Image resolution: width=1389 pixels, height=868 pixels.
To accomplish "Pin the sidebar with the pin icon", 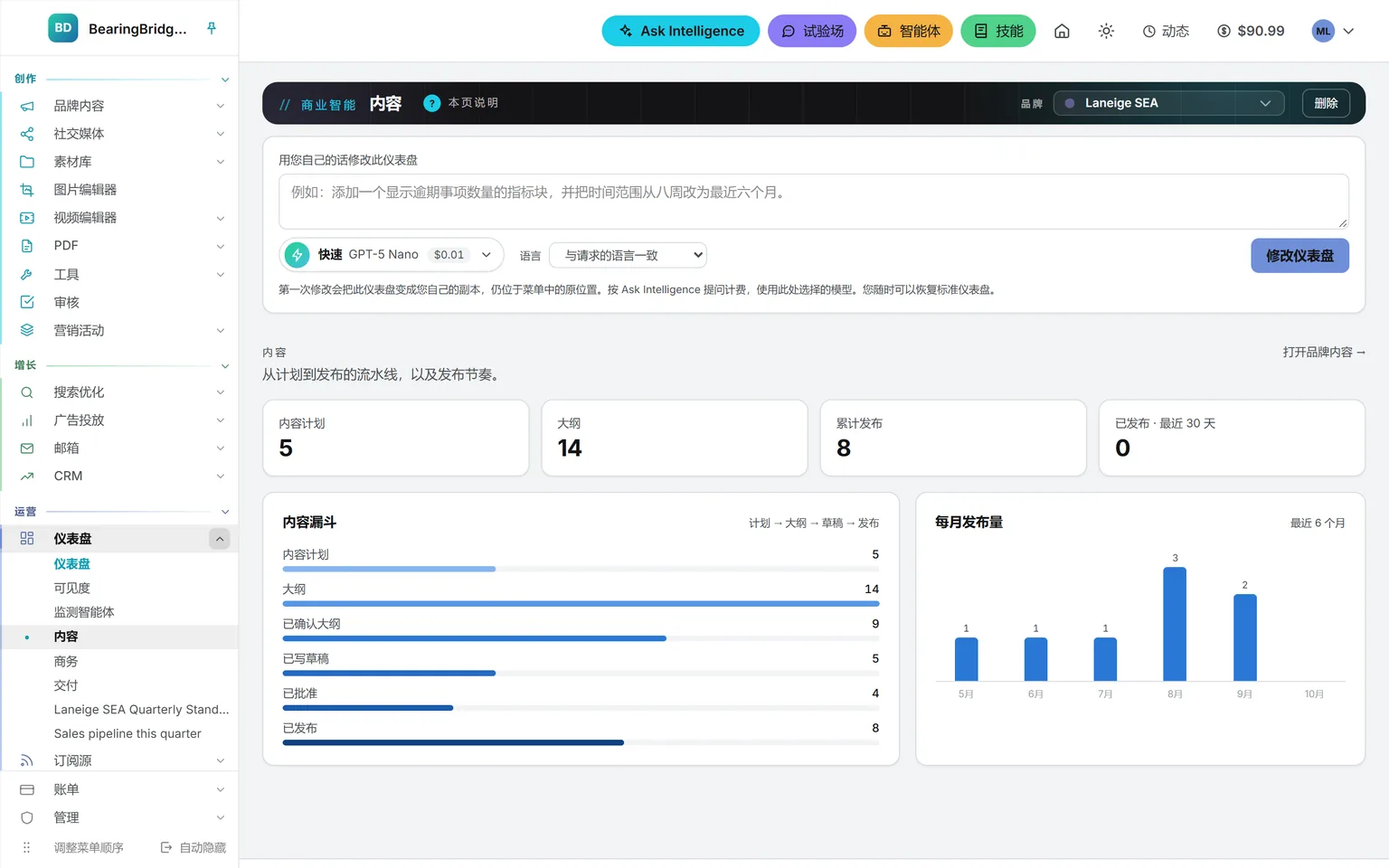I will (x=212, y=28).
